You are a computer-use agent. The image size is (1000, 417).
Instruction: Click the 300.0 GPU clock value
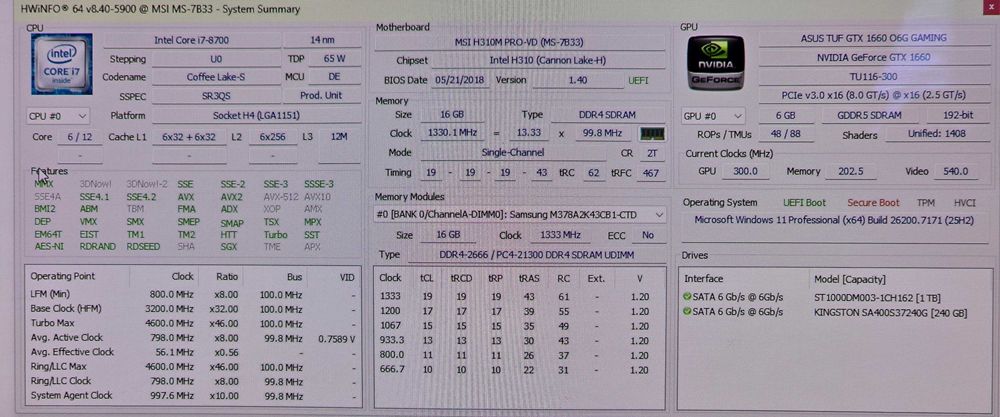[x=746, y=172]
